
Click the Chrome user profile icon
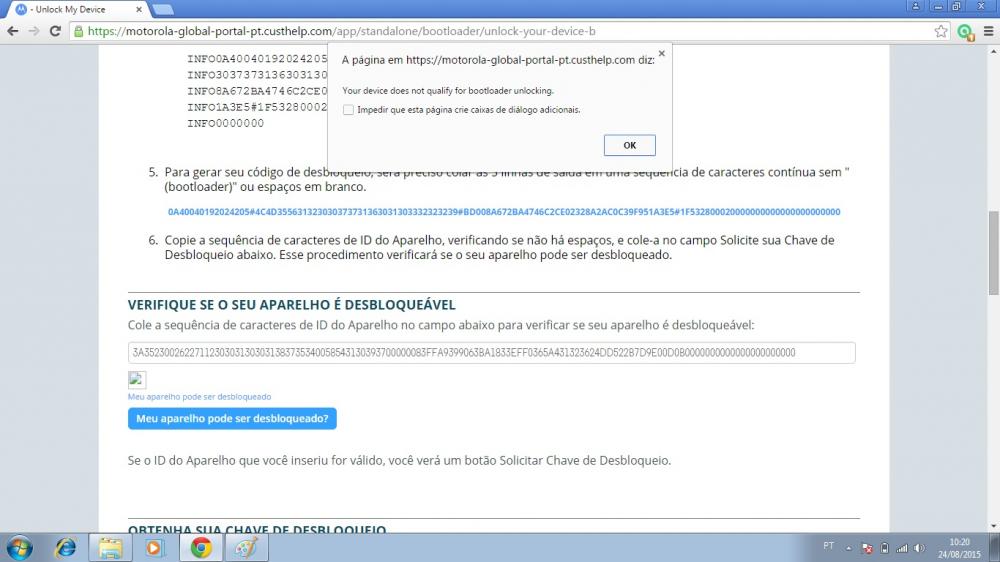coord(915,6)
